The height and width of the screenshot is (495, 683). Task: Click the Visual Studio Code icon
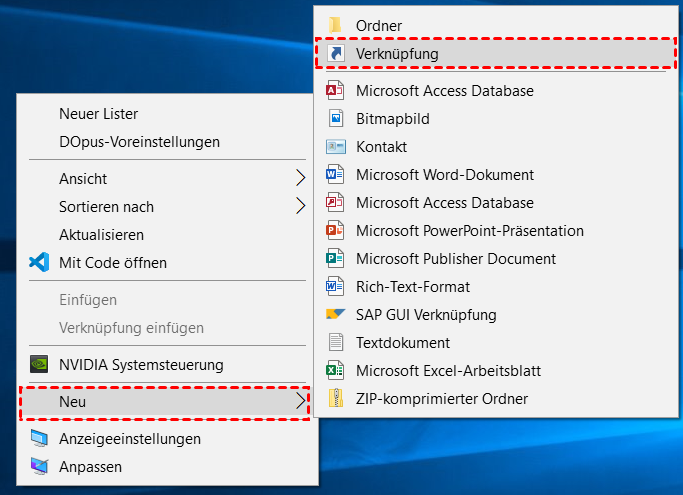pyautogui.click(x=39, y=262)
